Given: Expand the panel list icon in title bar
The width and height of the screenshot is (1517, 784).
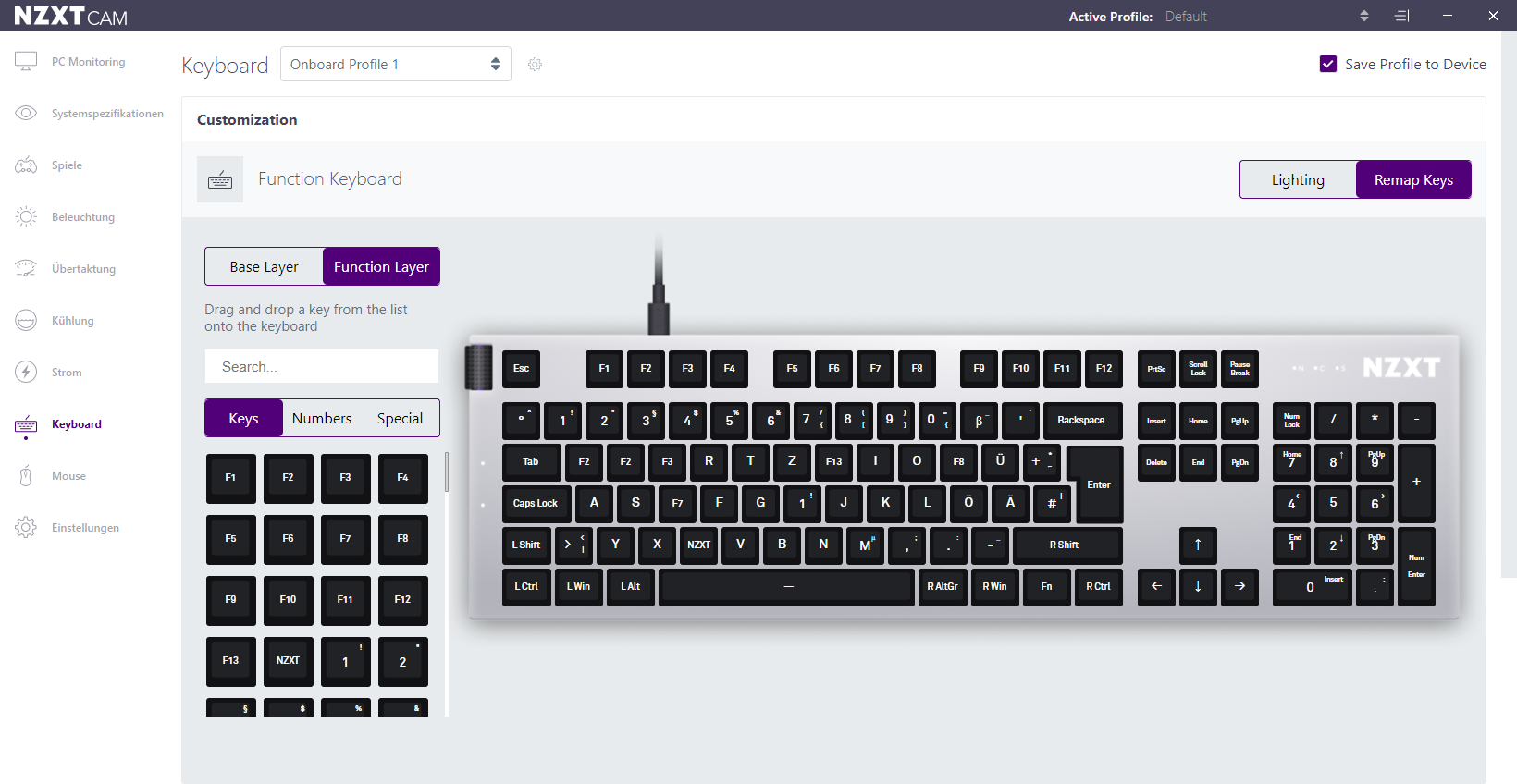Looking at the screenshot, I should (1402, 16).
